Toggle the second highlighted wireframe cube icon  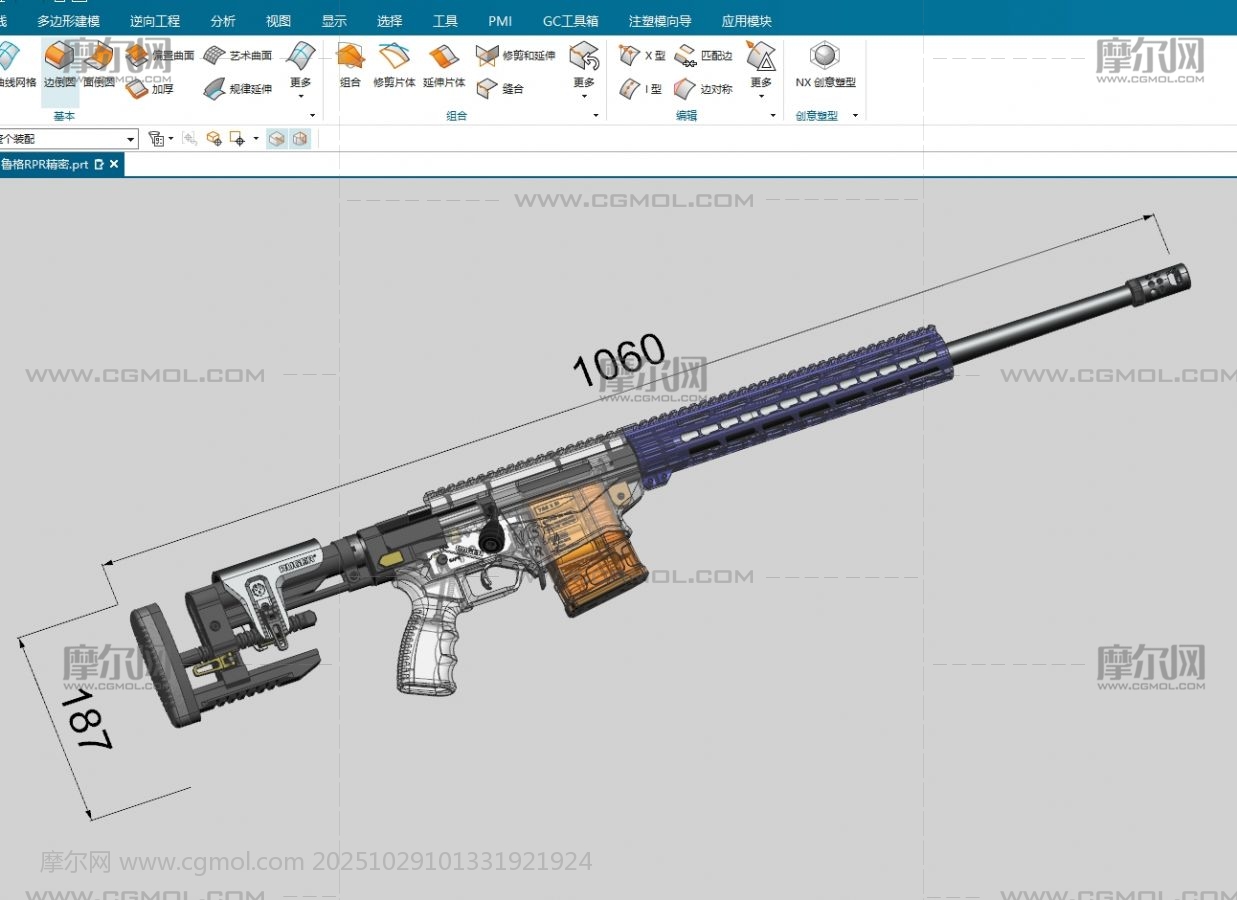[299, 139]
